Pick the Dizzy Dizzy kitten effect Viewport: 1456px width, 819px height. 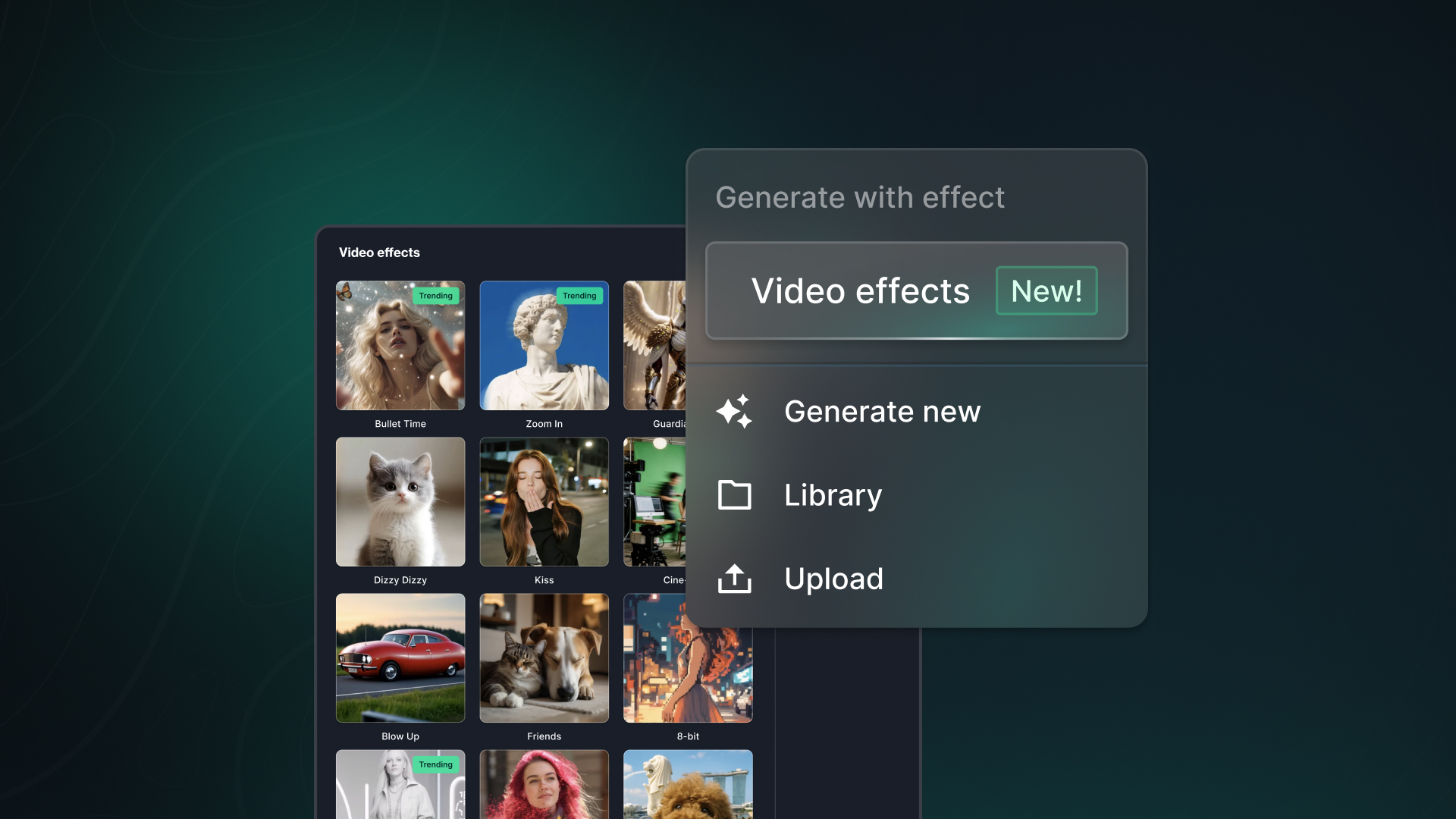[x=400, y=502]
